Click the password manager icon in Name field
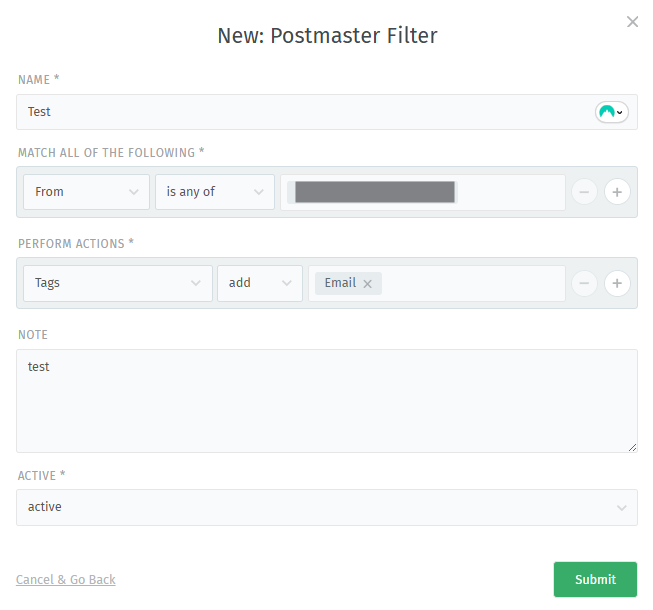The width and height of the screenshot is (653, 610). [611, 112]
